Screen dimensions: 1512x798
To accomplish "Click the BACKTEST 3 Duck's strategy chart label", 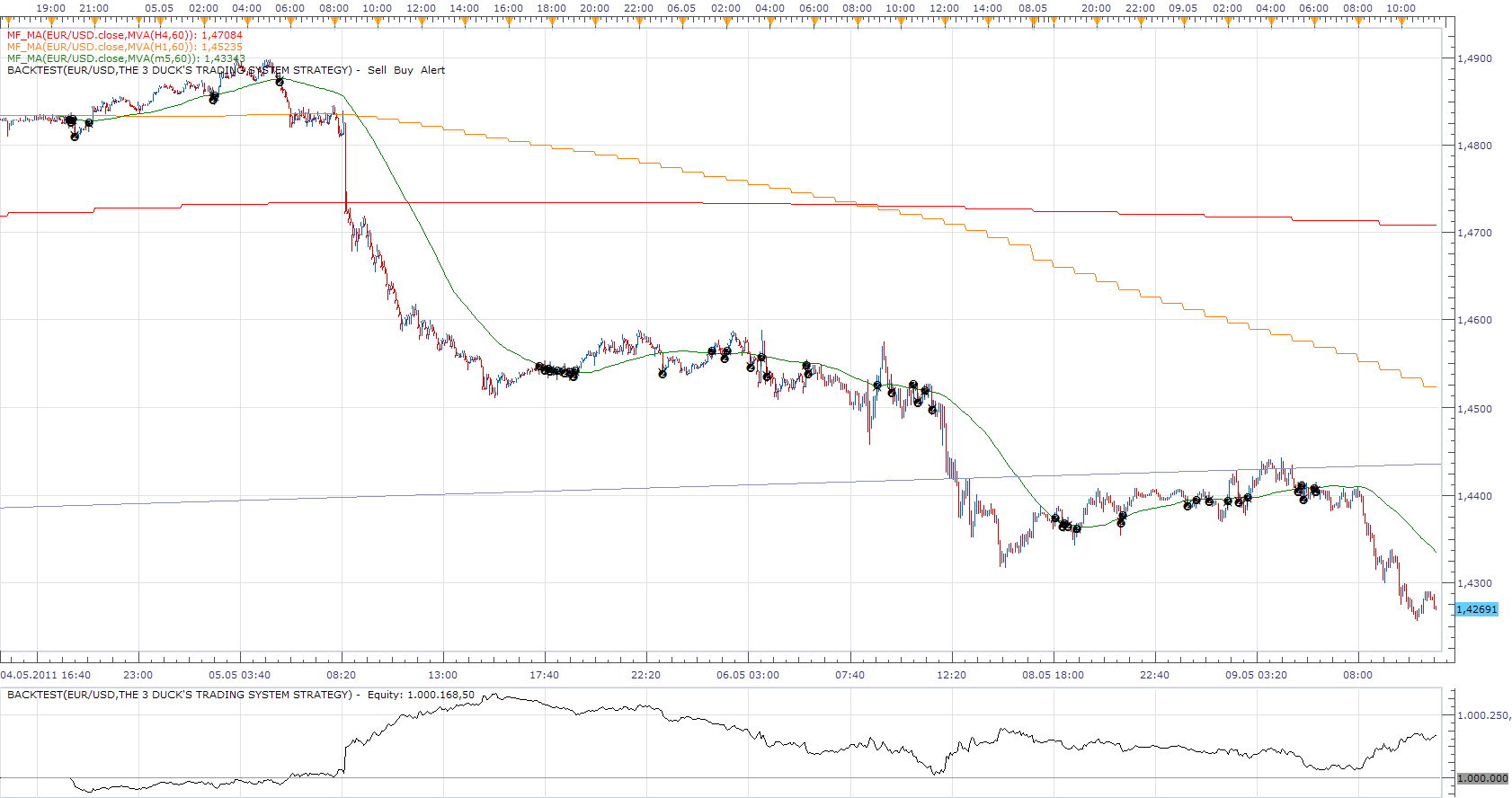I will (180, 70).
